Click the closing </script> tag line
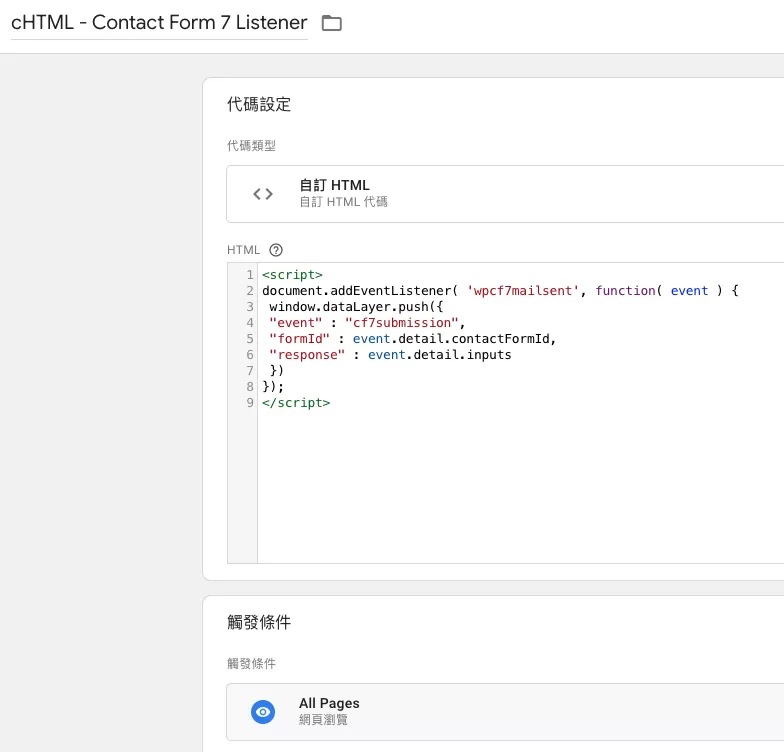 [296, 402]
